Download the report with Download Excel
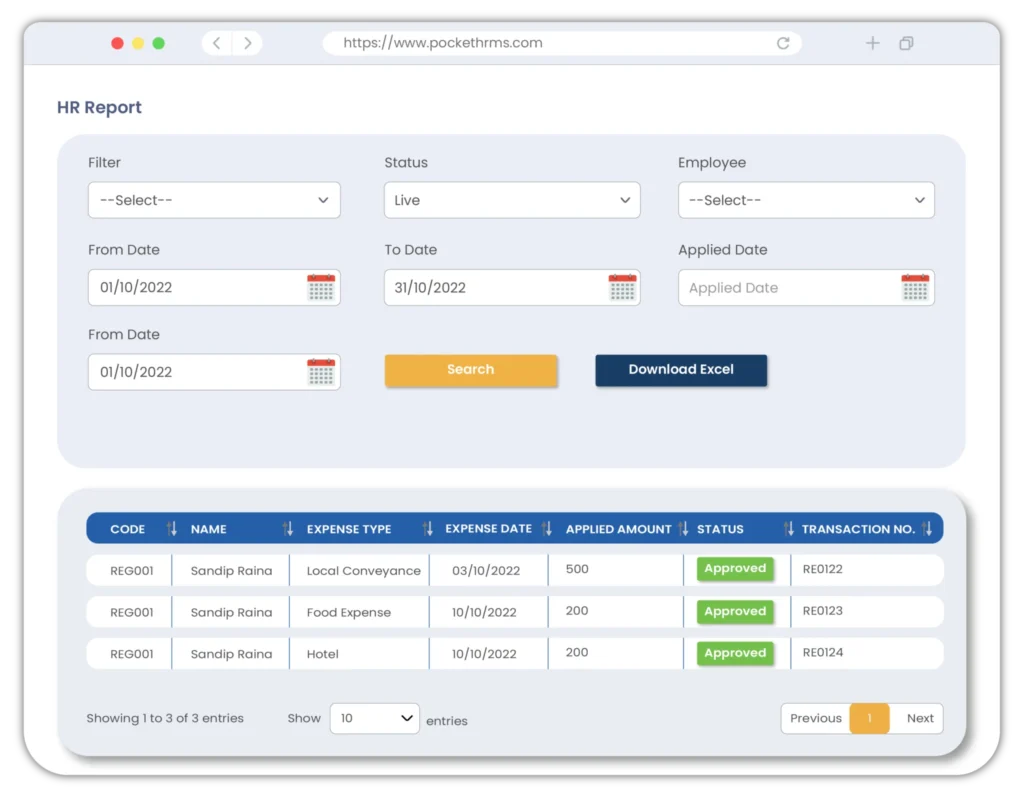Viewport: 1024px width, 797px height. 681,370
